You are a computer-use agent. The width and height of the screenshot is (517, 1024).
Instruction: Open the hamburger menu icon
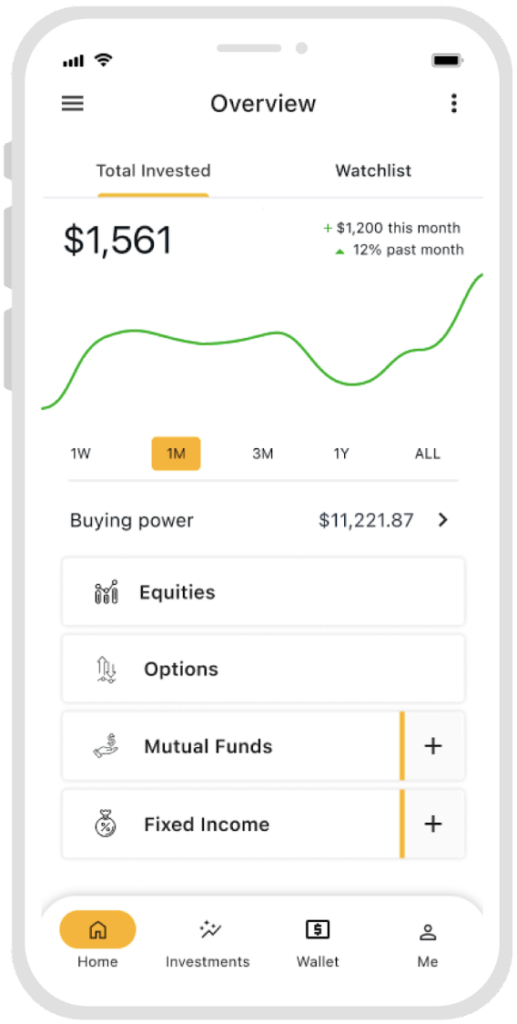(x=72, y=103)
